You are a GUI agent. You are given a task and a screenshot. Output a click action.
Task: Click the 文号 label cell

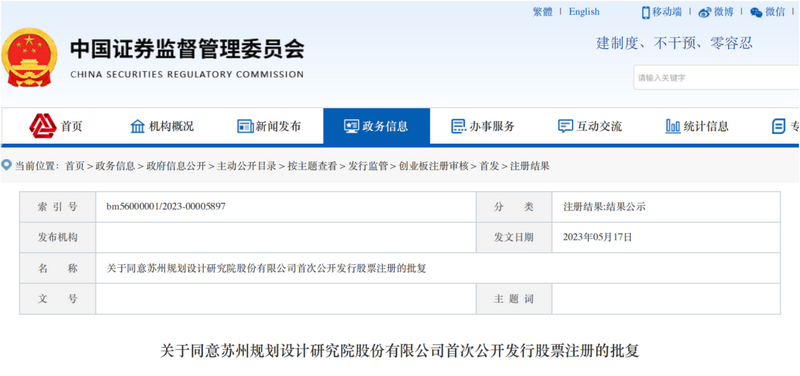[58, 299]
